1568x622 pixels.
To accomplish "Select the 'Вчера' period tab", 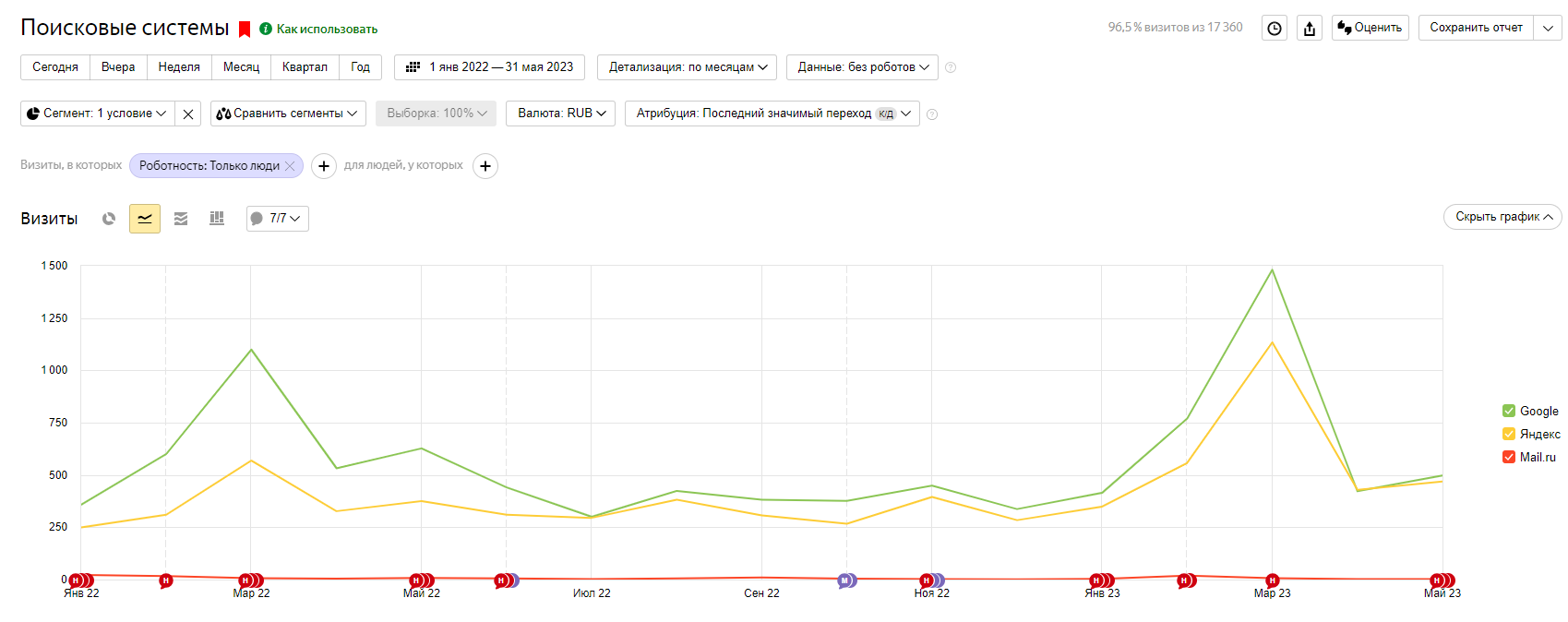I will (x=118, y=67).
